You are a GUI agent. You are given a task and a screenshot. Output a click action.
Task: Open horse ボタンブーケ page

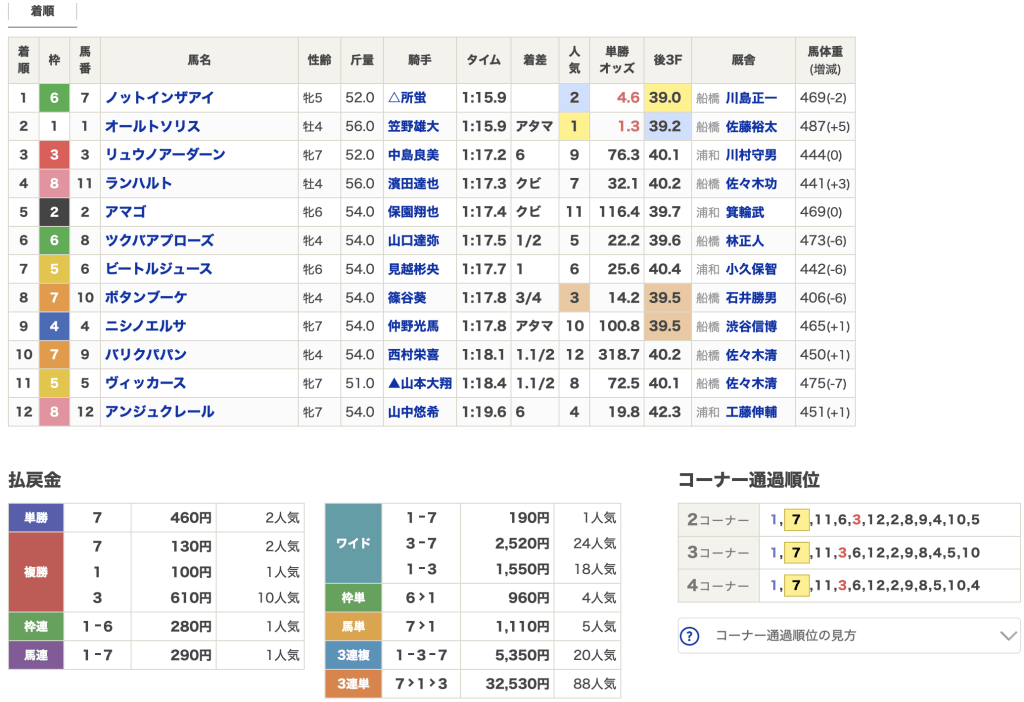pyautogui.click(x=146, y=298)
